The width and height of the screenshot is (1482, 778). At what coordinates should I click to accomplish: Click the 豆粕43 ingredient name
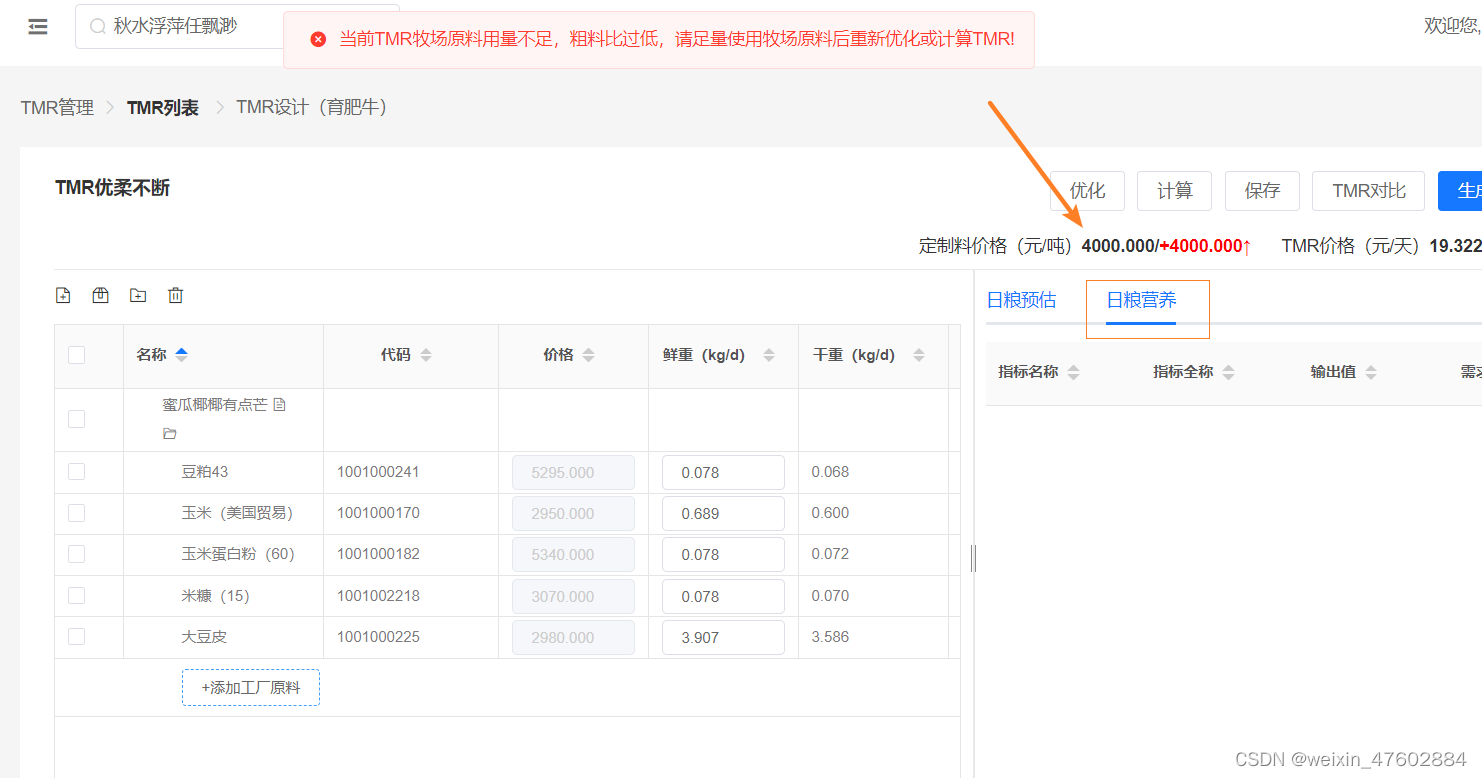205,471
